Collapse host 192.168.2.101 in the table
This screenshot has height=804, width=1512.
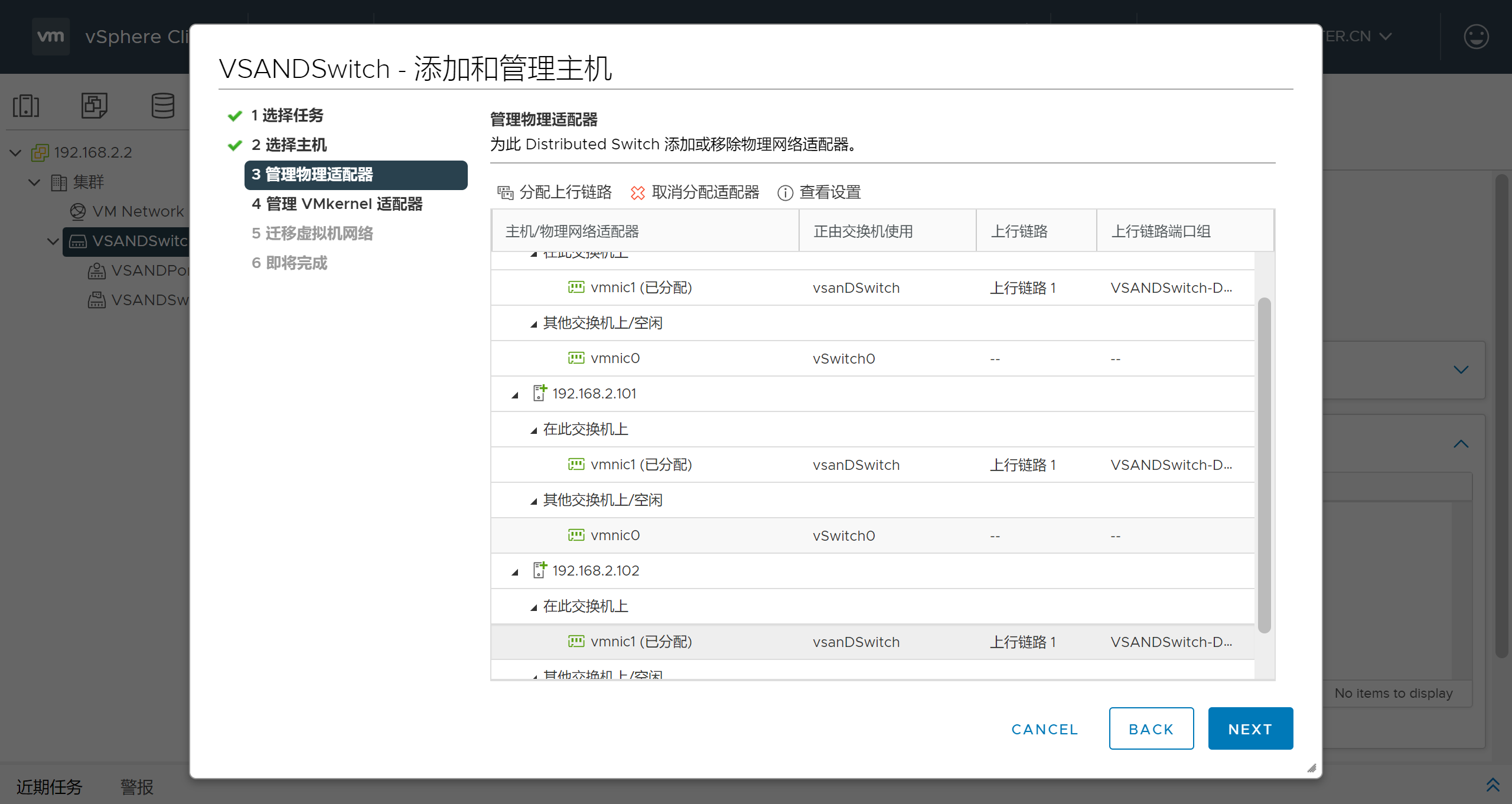click(515, 394)
